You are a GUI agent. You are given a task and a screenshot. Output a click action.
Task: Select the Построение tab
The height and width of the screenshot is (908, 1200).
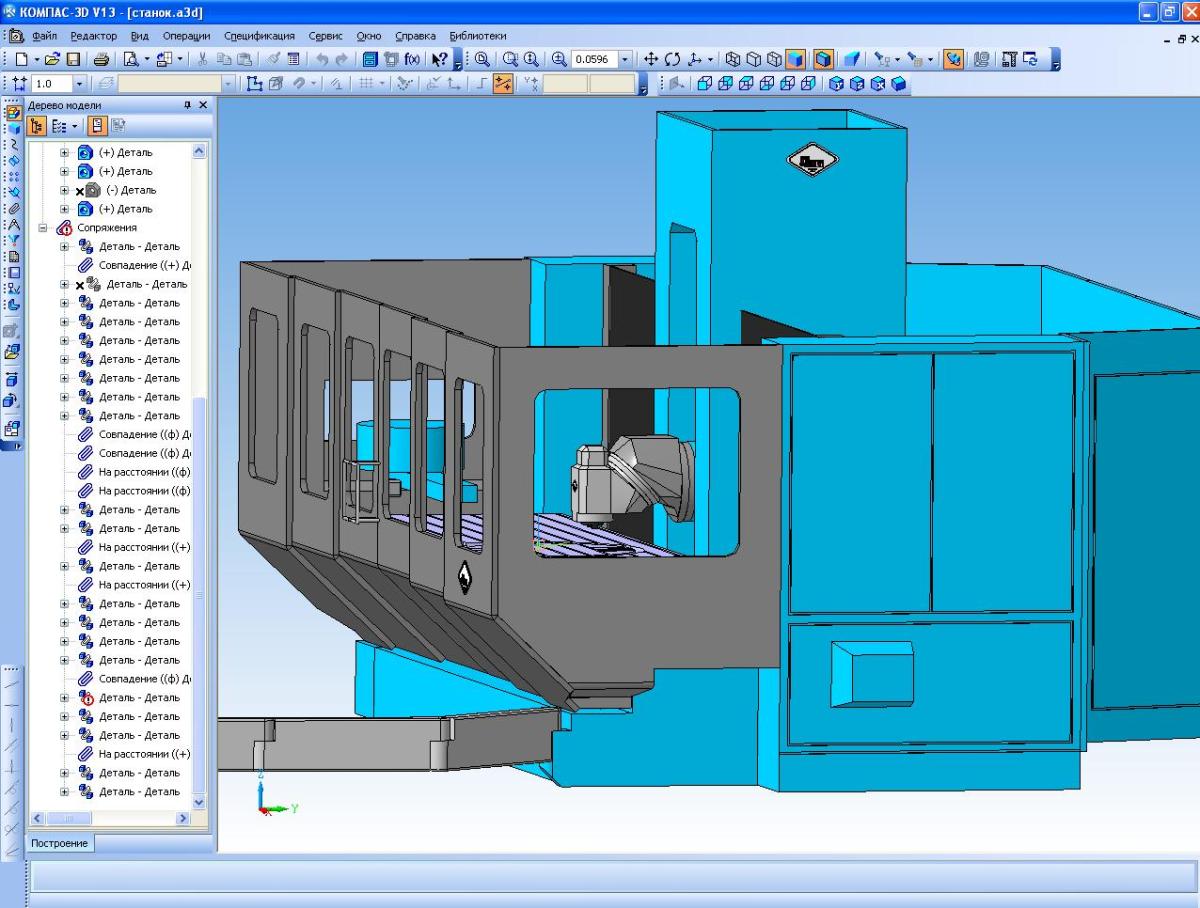(x=59, y=843)
